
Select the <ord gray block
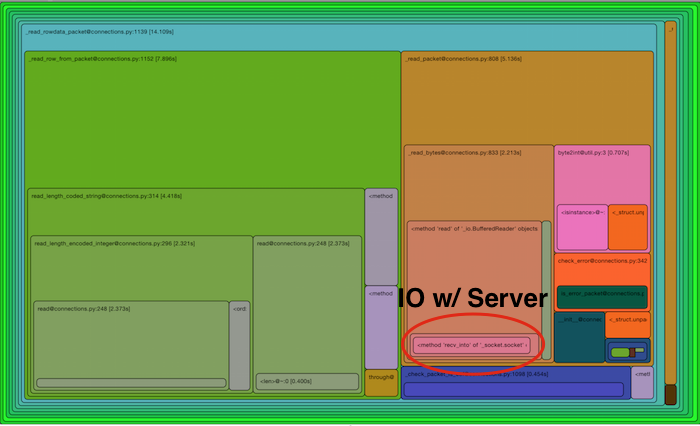click(239, 346)
